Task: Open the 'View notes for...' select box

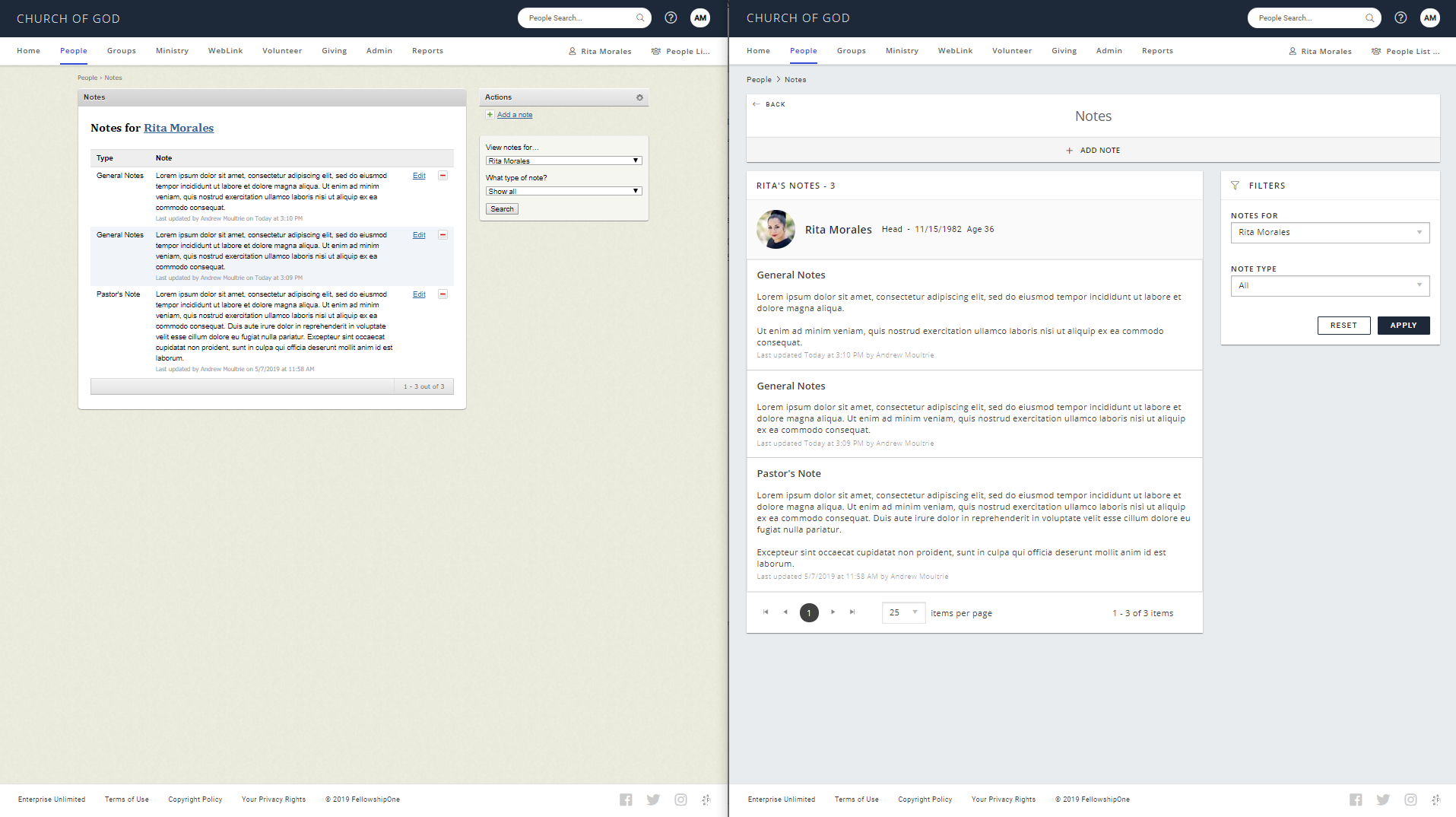Action: click(x=563, y=161)
